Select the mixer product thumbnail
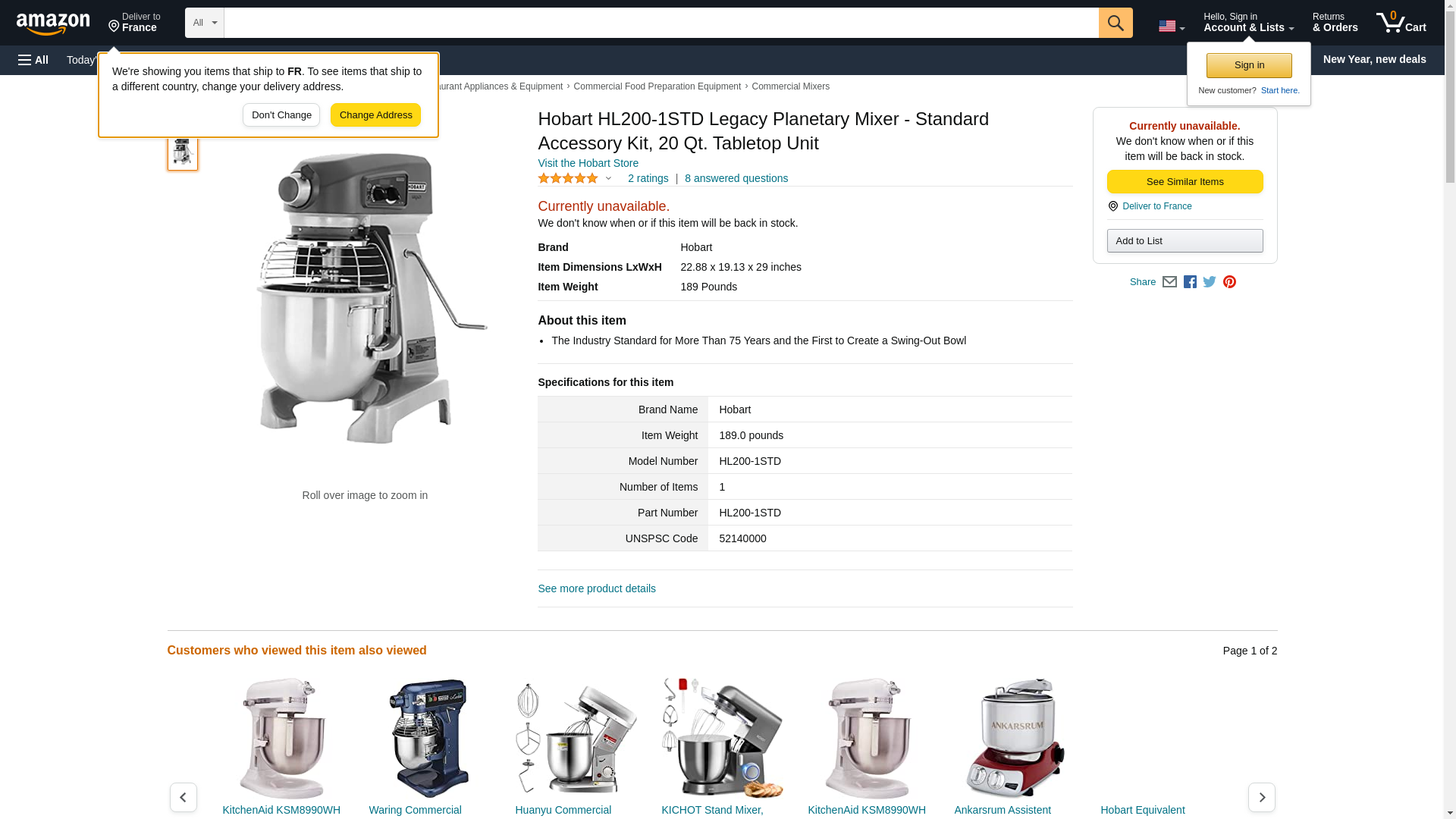1456x819 pixels. pyautogui.click(x=183, y=152)
